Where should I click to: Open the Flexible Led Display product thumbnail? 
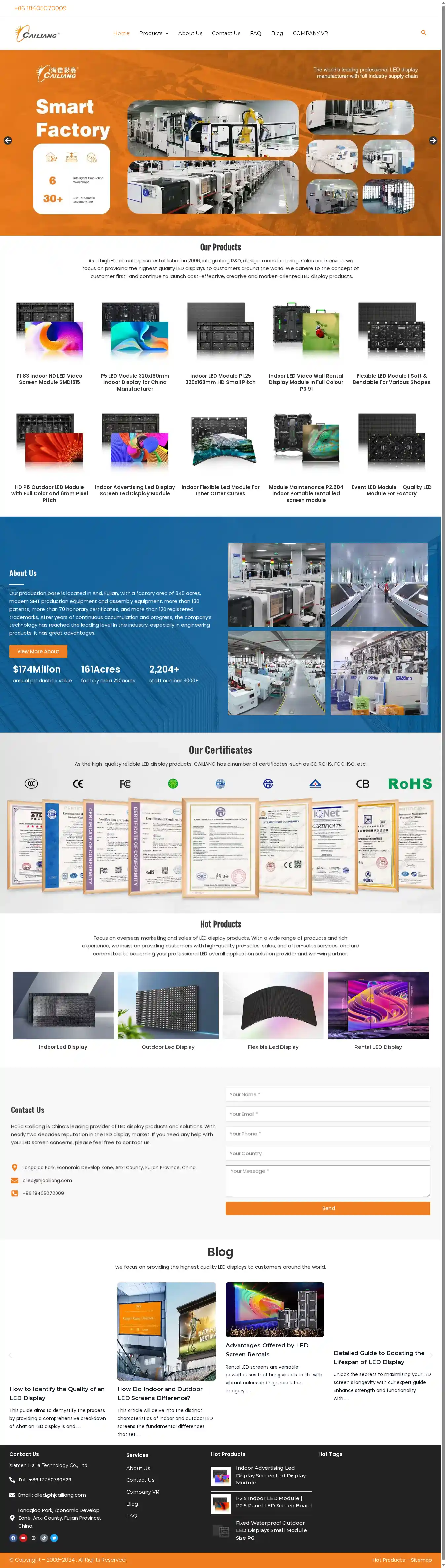(x=273, y=1005)
